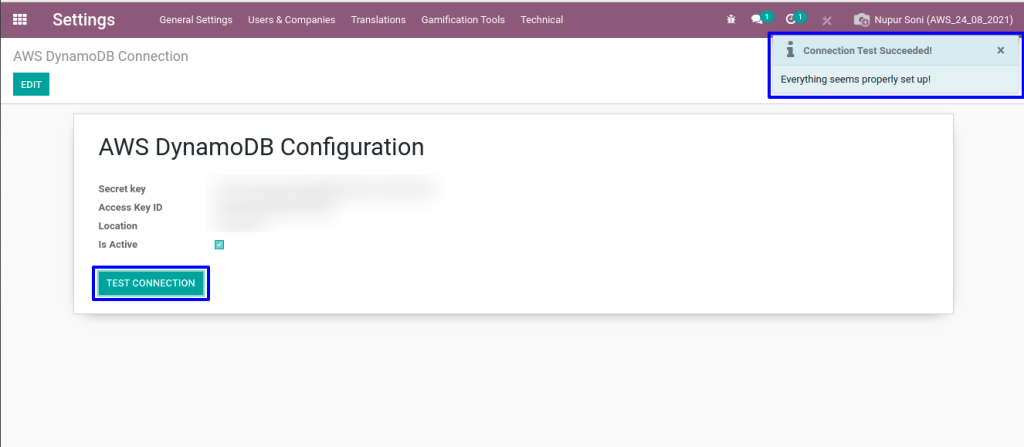Viewport: 1024px width, 447px height.
Task: Toggle the Is Active checkbox
Action: pyautogui.click(x=219, y=244)
